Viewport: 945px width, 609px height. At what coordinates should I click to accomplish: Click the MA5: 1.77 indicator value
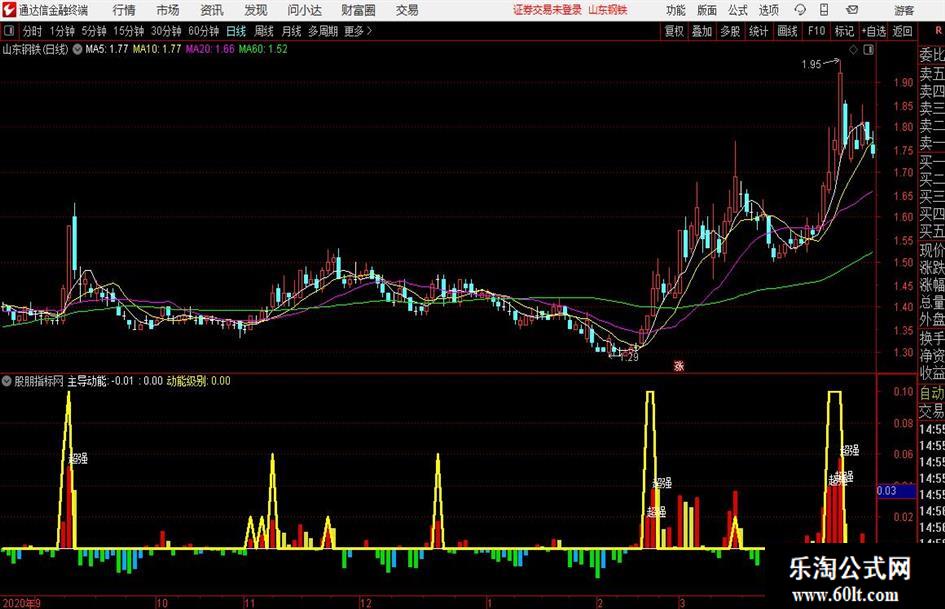coord(107,49)
